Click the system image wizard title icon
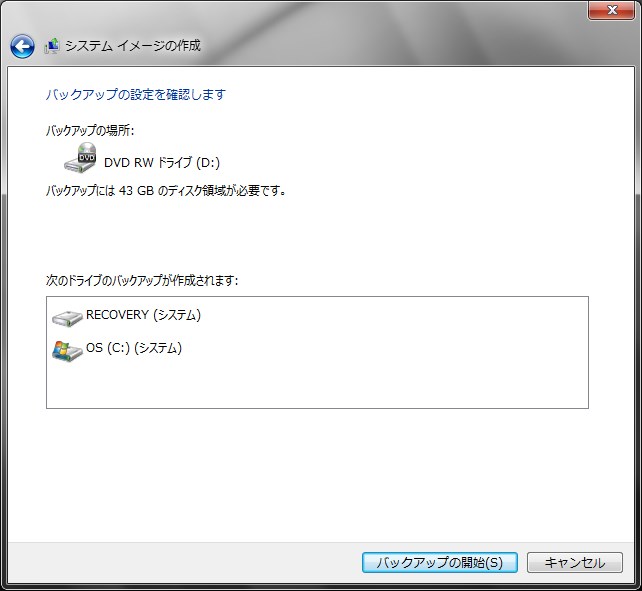Image resolution: width=642 pixels, height=591 pixels. click(x=52, y=46)
